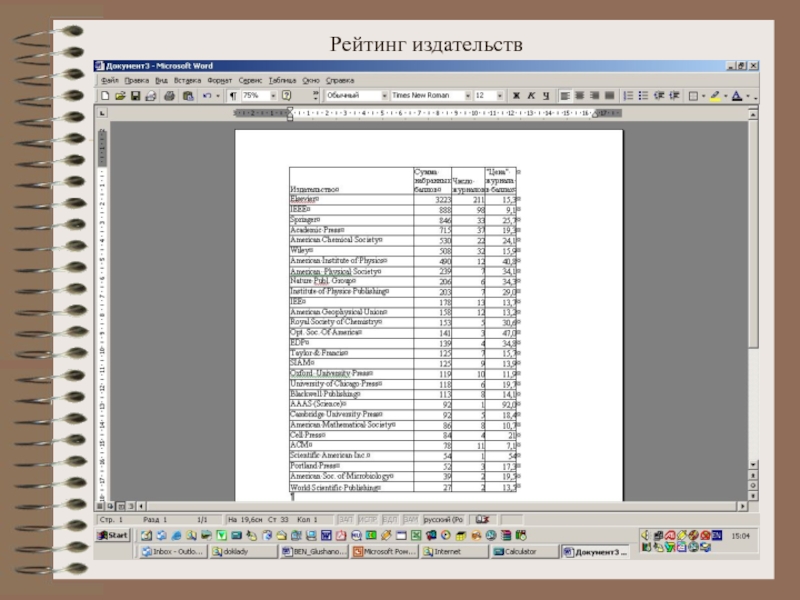The width and height of the screenshot is (800, 600).
Task: Align text left using the toolbar icon
Action: 565,96
